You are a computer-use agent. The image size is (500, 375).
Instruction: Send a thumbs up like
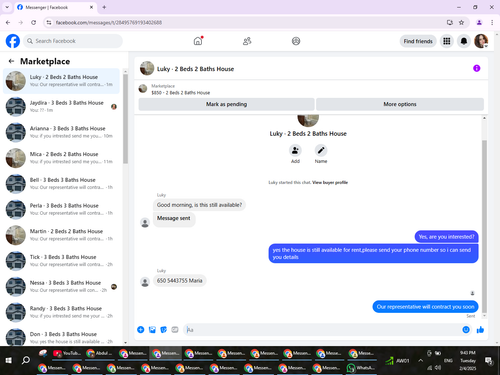pos(480,330)
